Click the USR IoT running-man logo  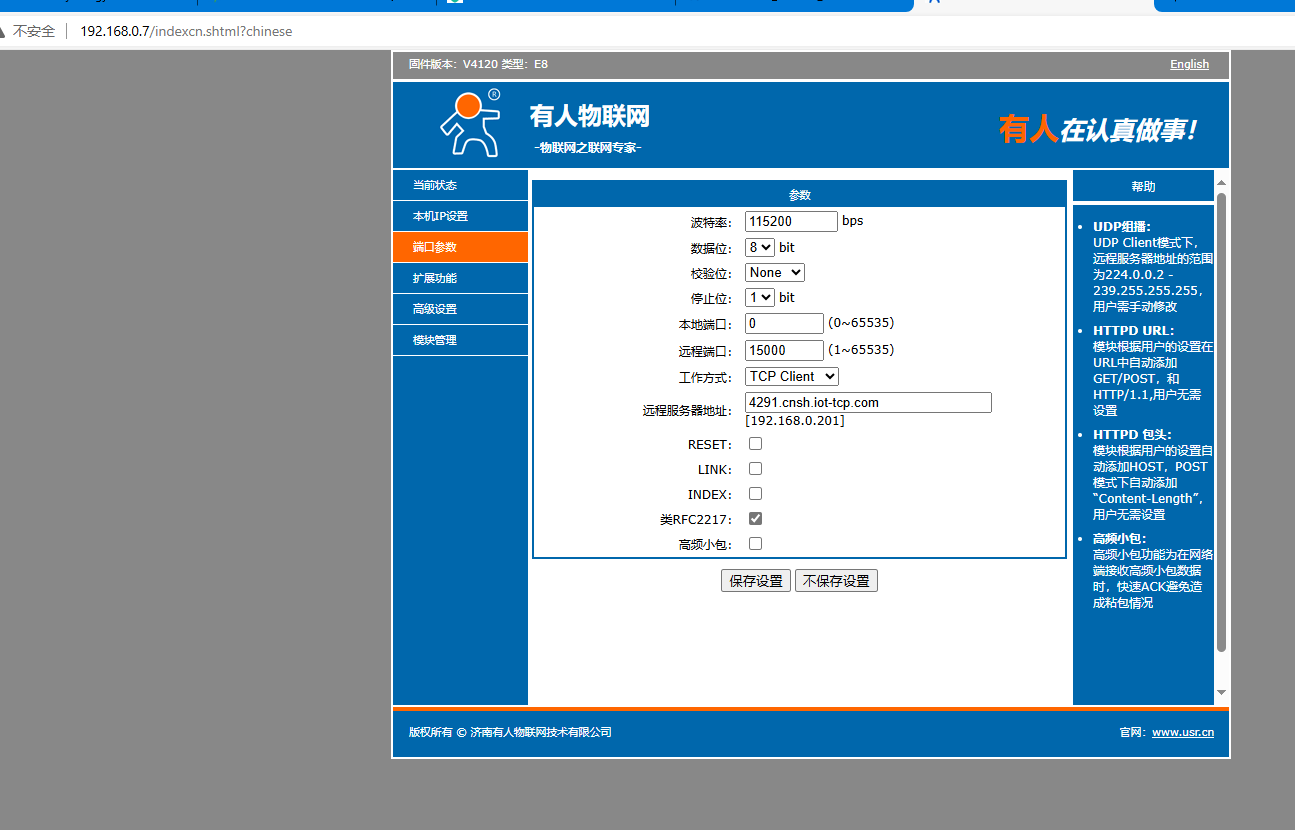pyautogui.click(x=470, y=124)
